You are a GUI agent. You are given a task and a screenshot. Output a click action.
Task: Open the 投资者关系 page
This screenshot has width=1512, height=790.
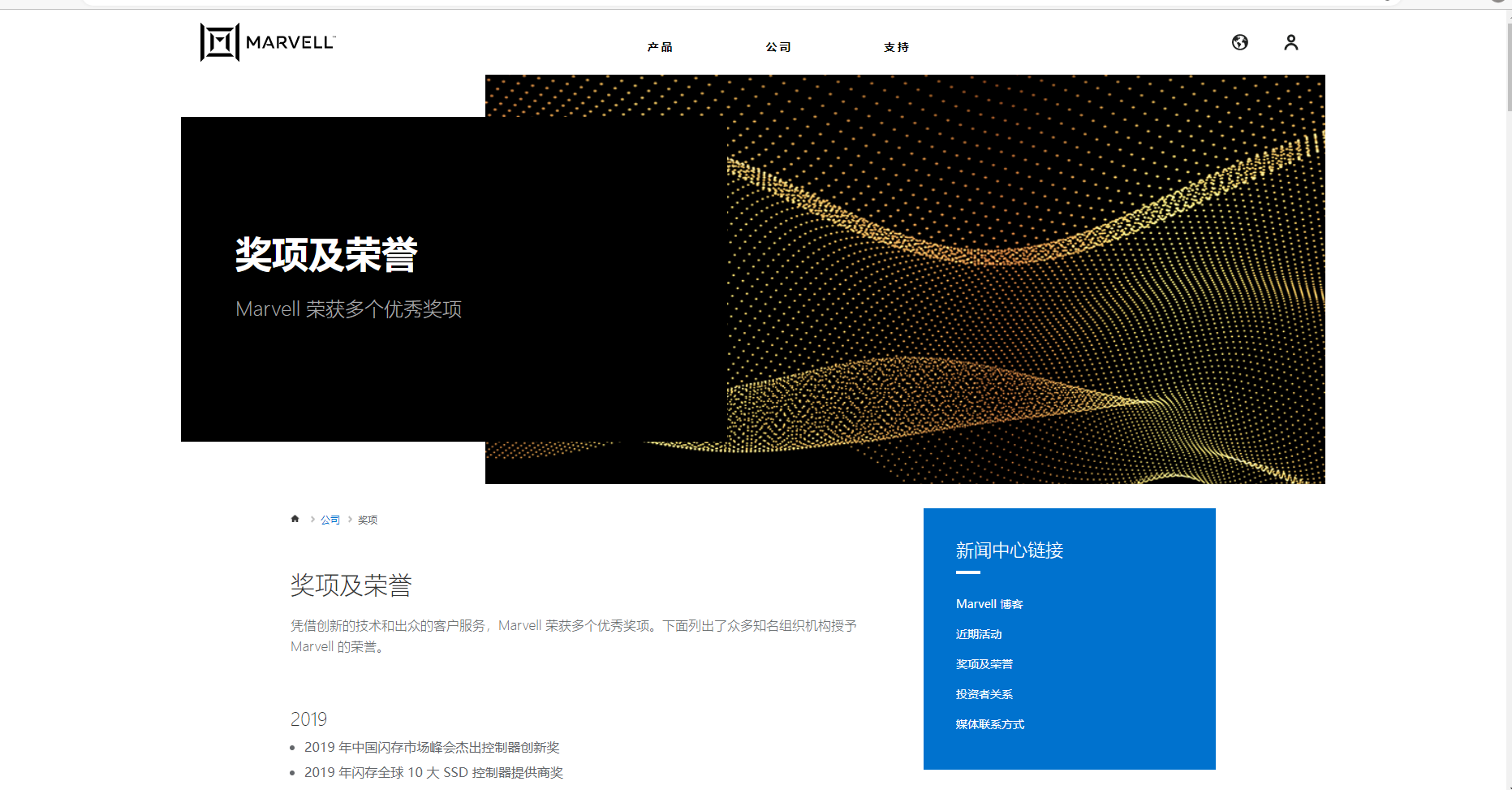point(984,693)
